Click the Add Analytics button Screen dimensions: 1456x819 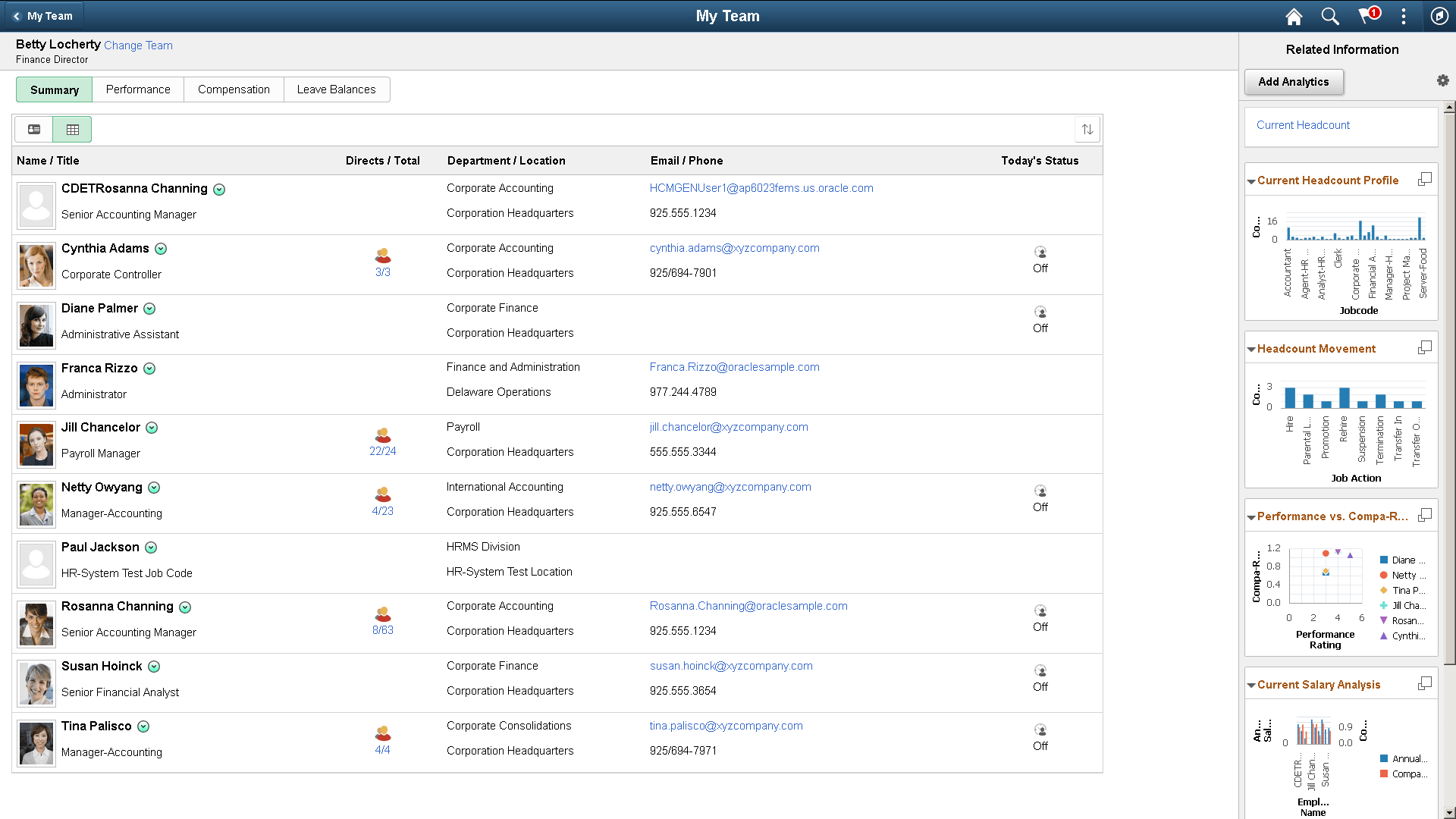click(1294, 81)
